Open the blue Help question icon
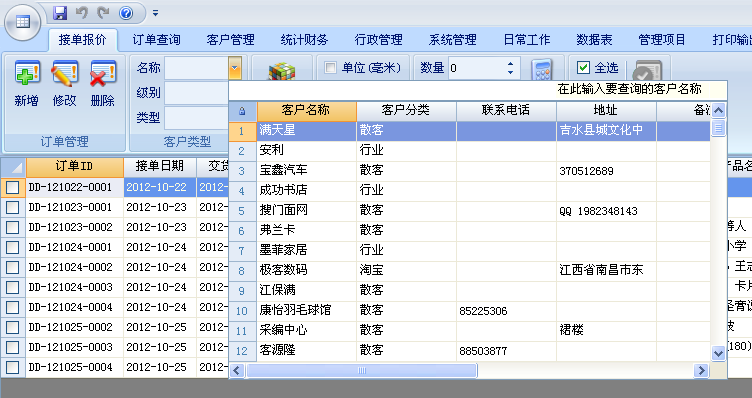The height and width of the screenshot is (398, 752). click(126, 13)
